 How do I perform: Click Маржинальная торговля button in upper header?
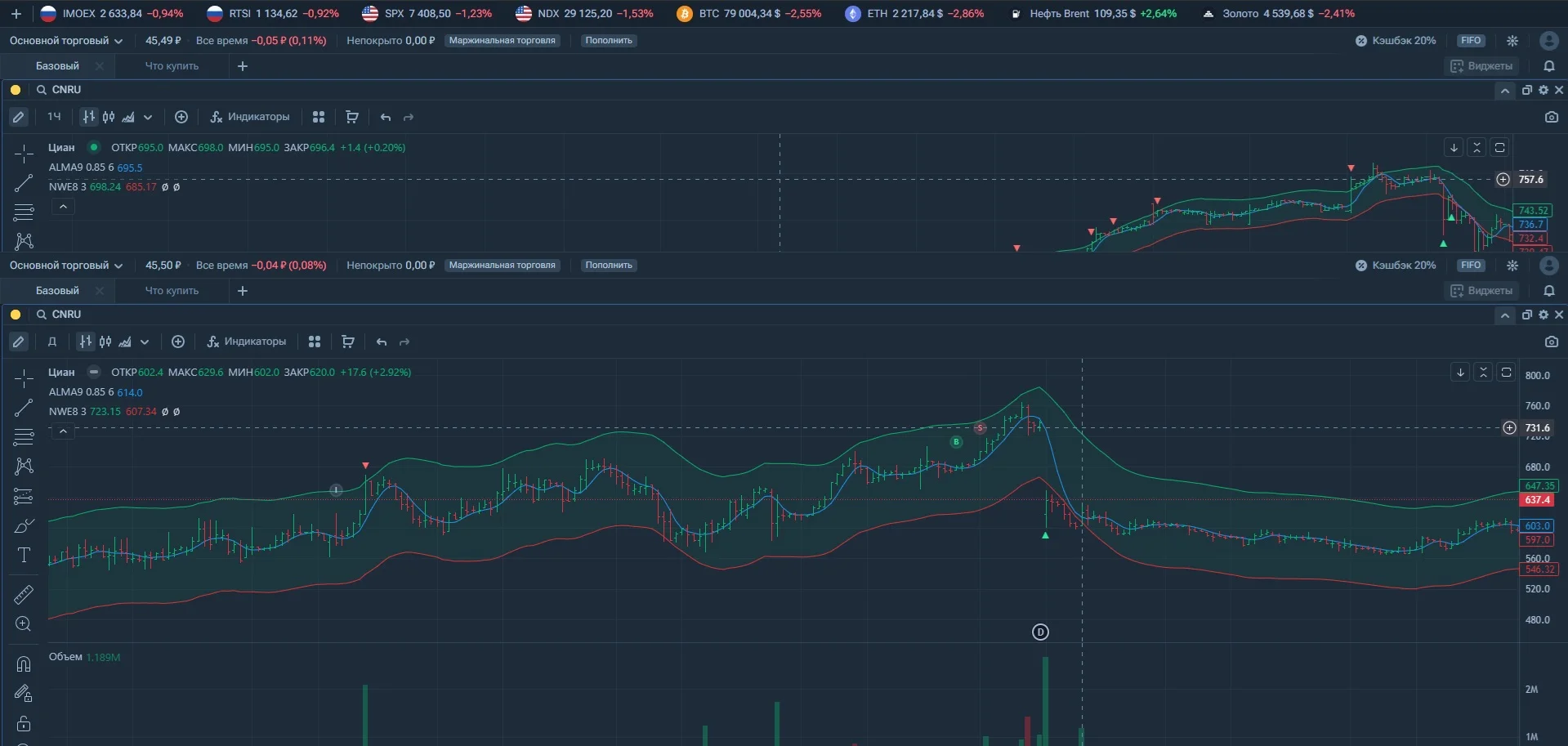[502, 40]
